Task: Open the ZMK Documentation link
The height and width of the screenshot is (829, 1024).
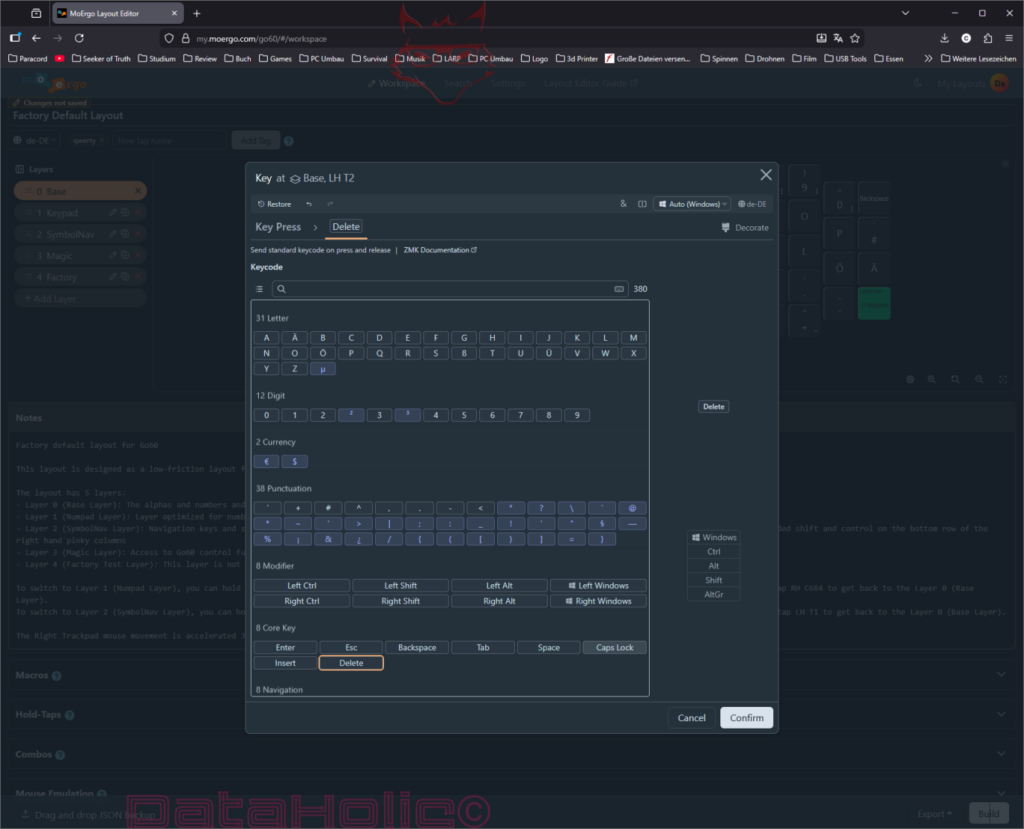Action: click(x=440, y=250)
